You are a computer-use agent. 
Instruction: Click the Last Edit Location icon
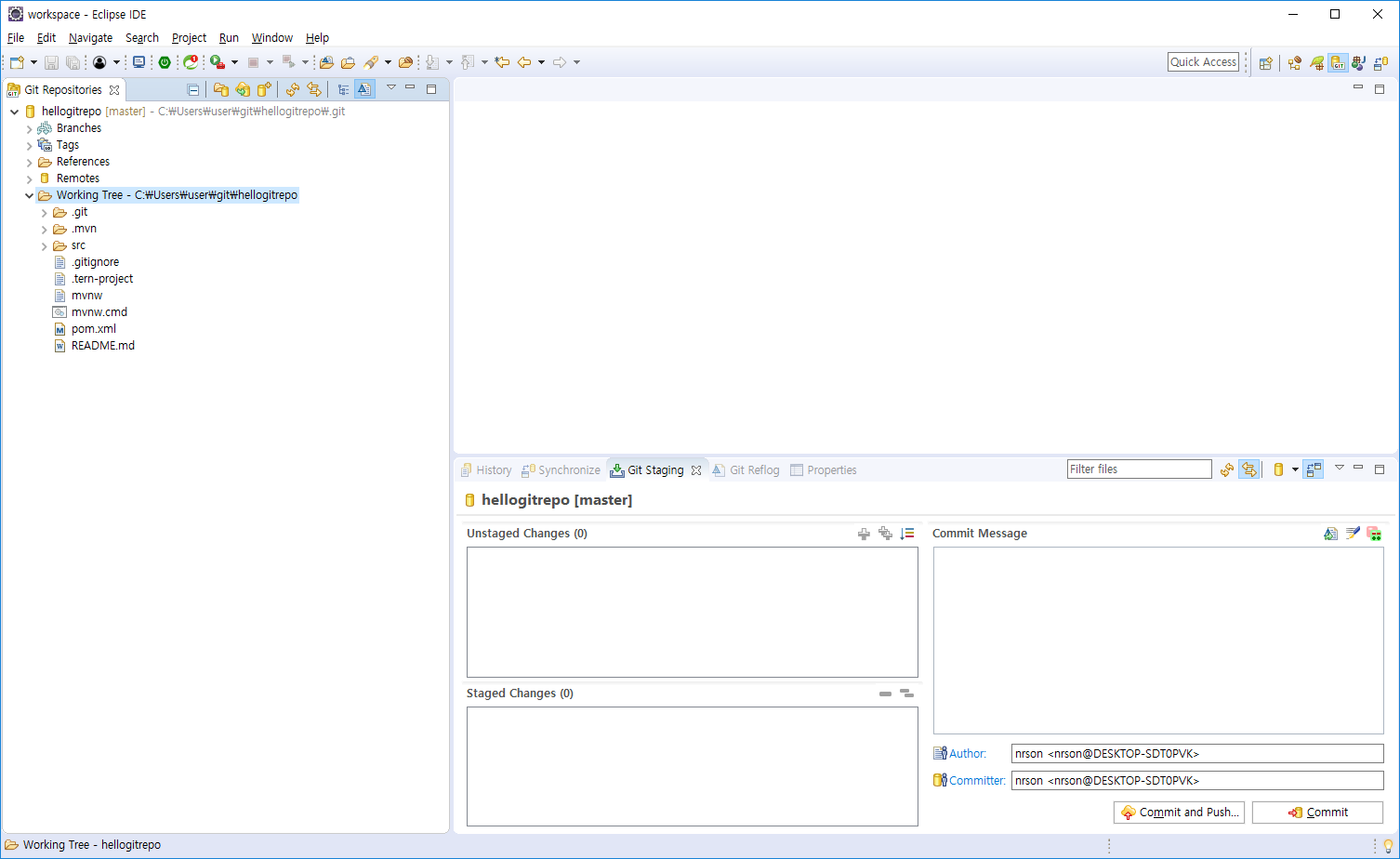tap(502, 62)
